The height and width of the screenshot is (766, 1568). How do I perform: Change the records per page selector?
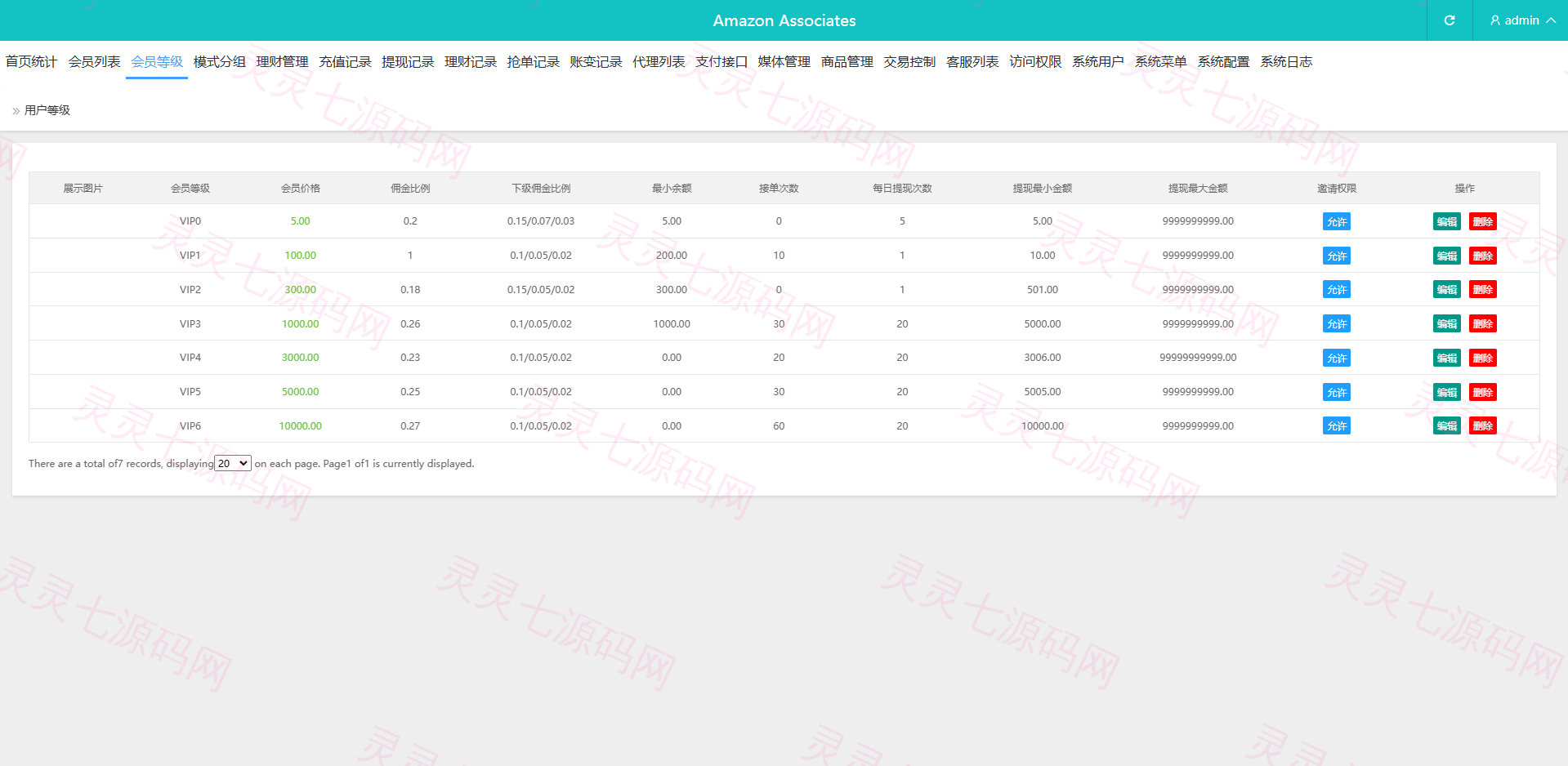pyautogui.click(x=233, y=463)
